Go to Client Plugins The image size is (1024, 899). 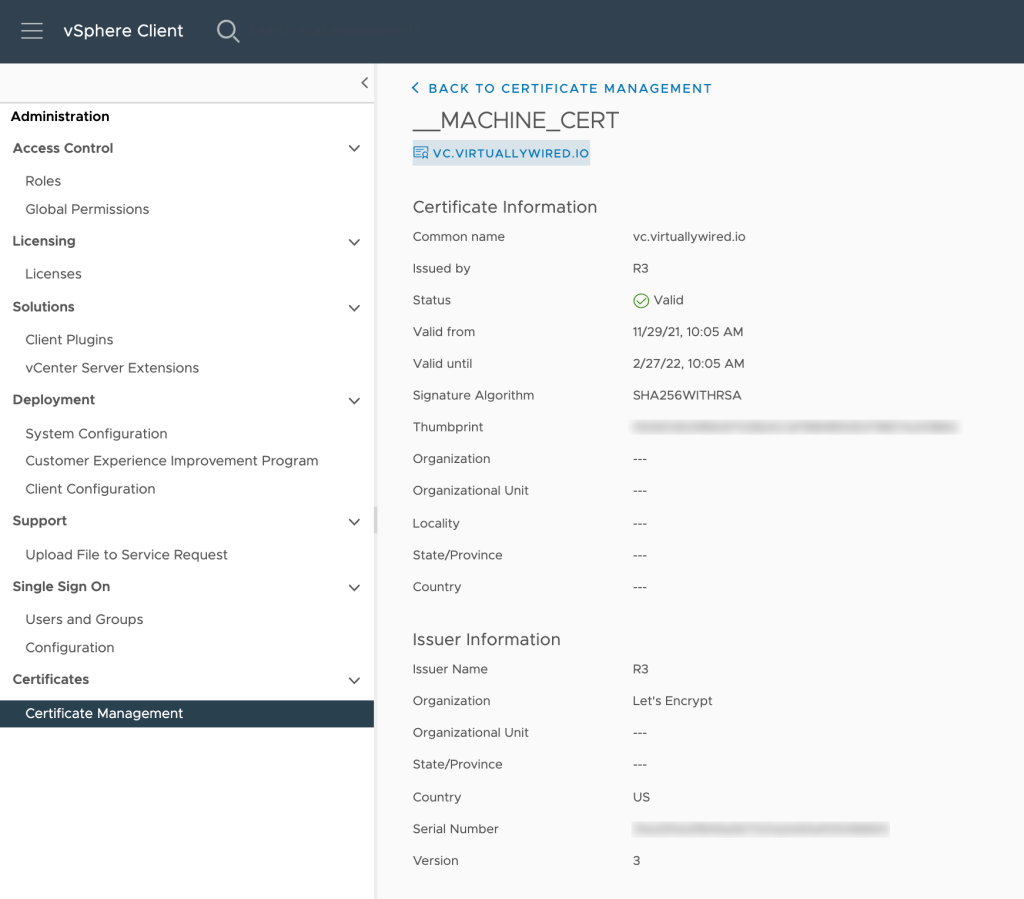[x=69, y=340]
